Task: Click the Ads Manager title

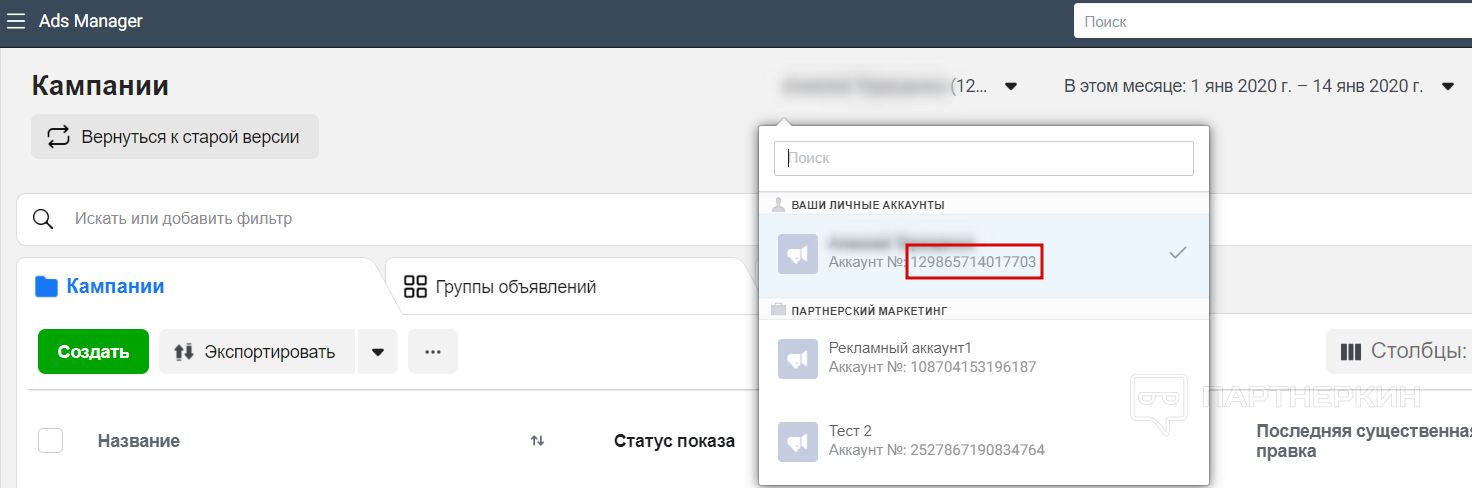Action: [91, 21]
